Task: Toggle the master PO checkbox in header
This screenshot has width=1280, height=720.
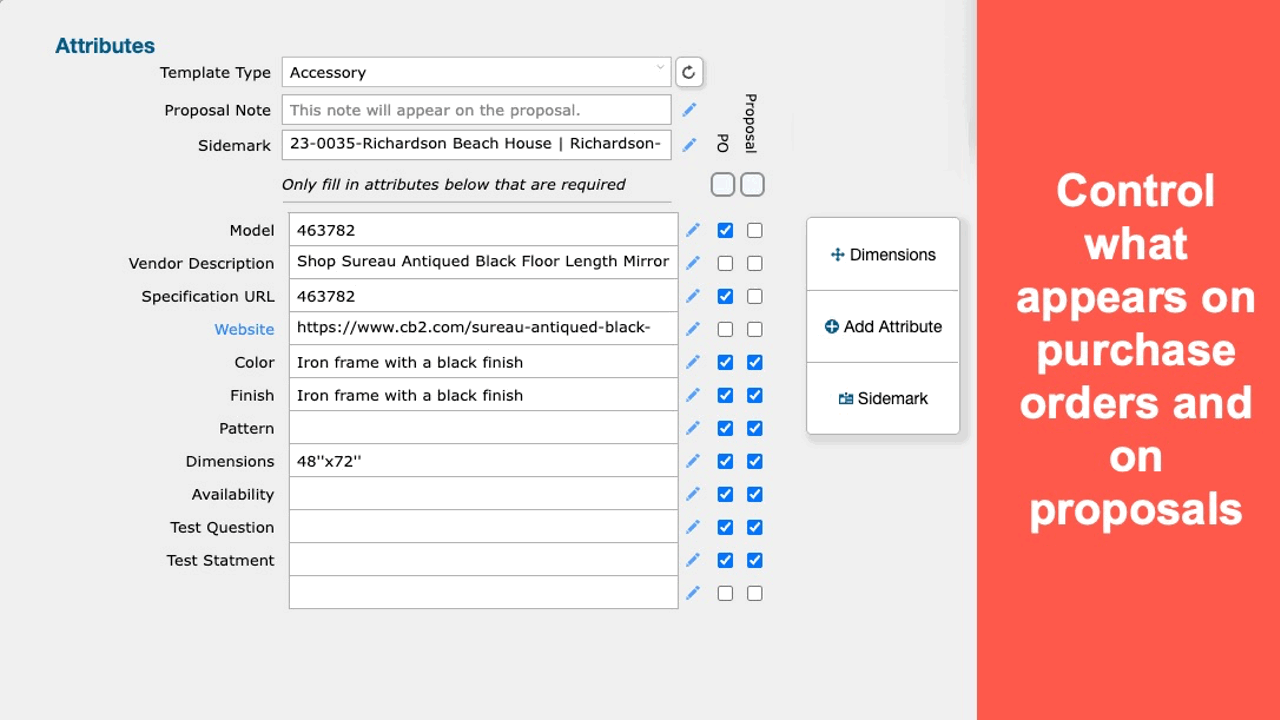Action: 723,184
